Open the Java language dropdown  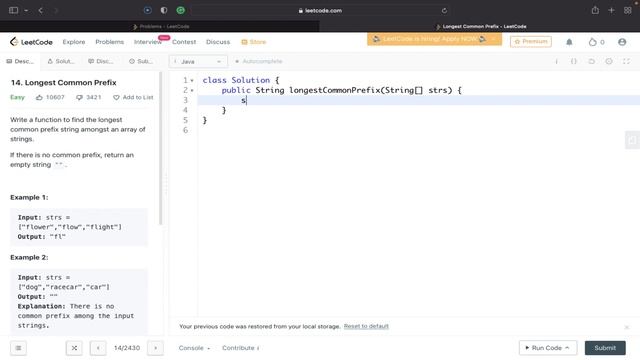coord(198,61)
